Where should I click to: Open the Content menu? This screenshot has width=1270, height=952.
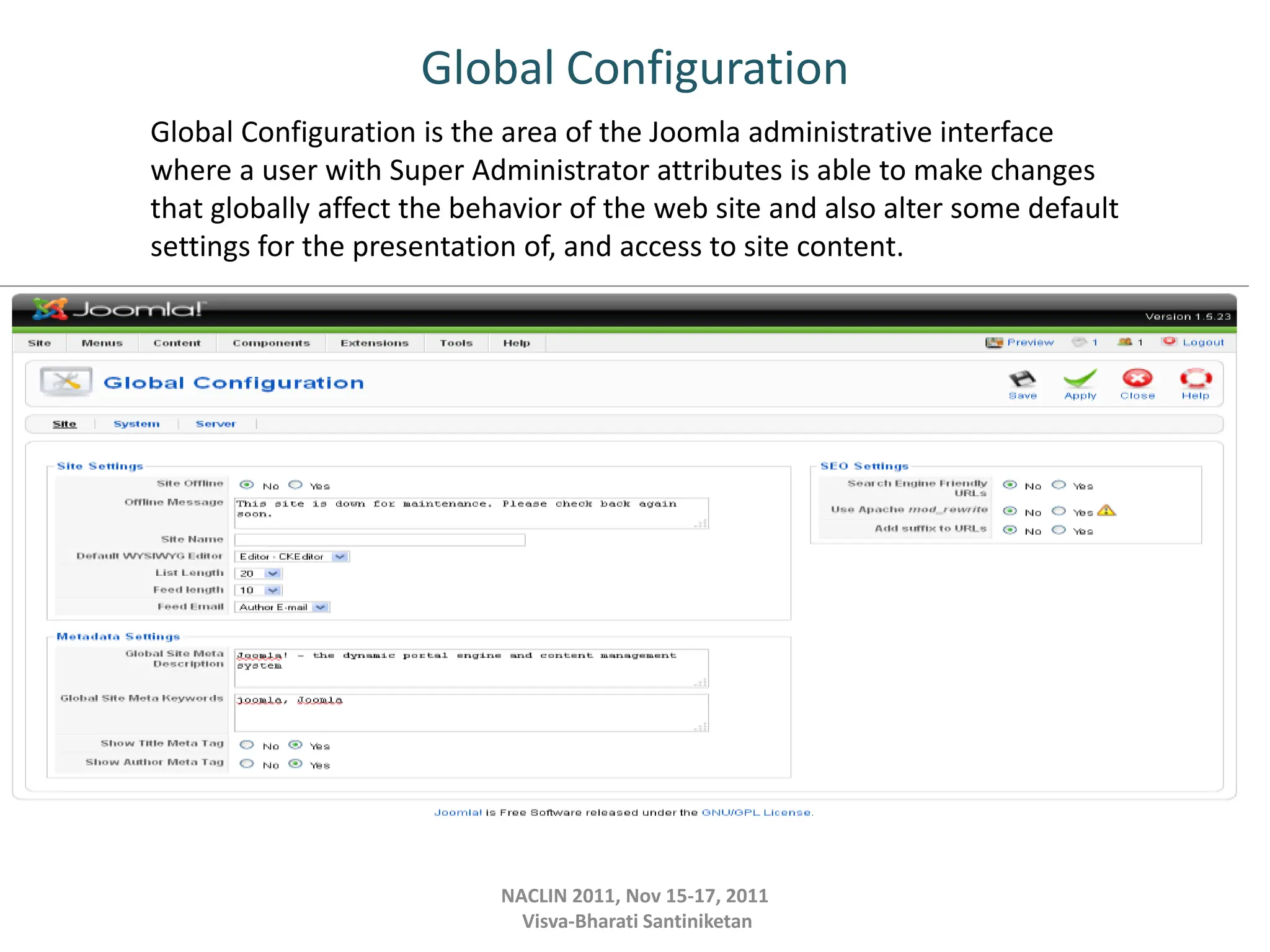coord(177,343)
